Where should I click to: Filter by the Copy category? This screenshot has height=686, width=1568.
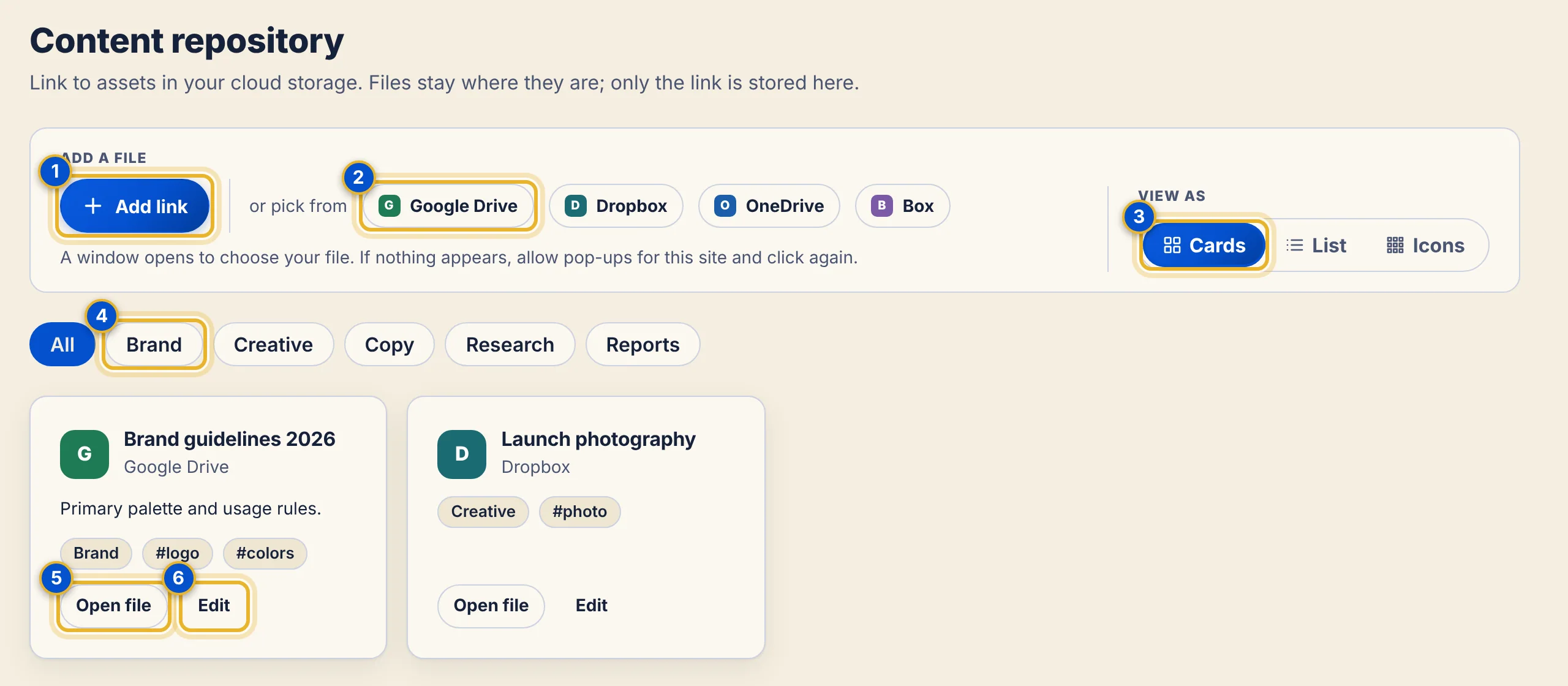[x=389, y=344]
